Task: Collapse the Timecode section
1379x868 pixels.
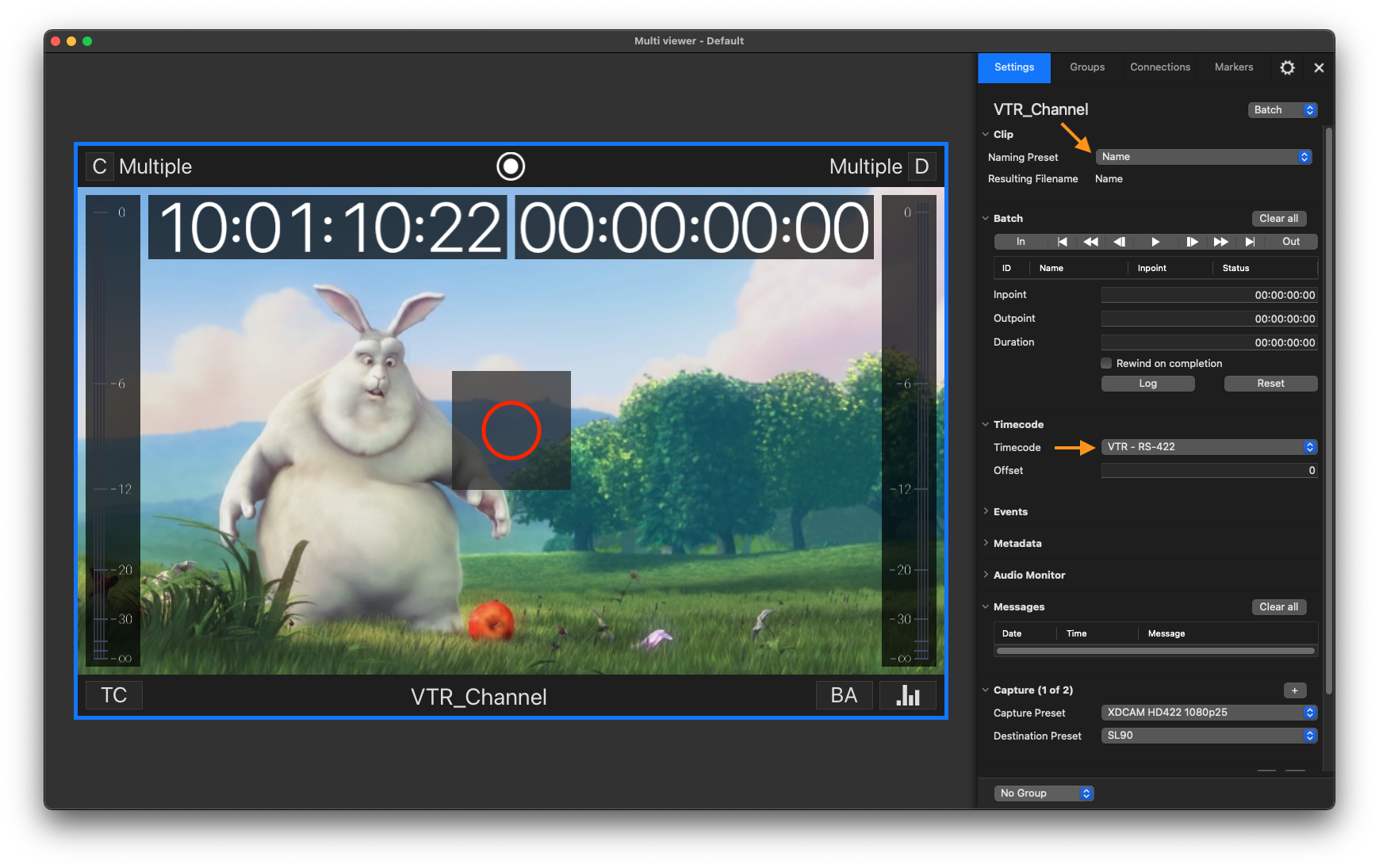Action: click(x=986, y=425)
